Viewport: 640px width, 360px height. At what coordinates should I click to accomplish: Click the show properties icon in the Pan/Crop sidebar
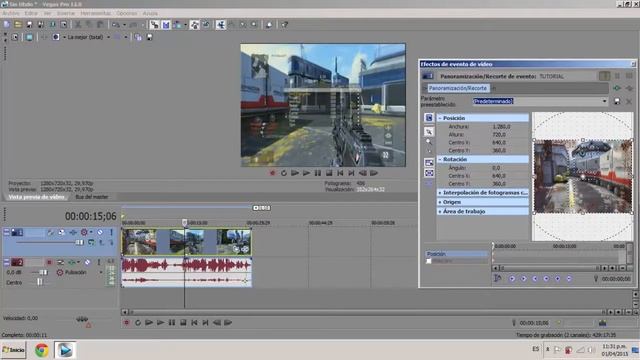[429, 118]
